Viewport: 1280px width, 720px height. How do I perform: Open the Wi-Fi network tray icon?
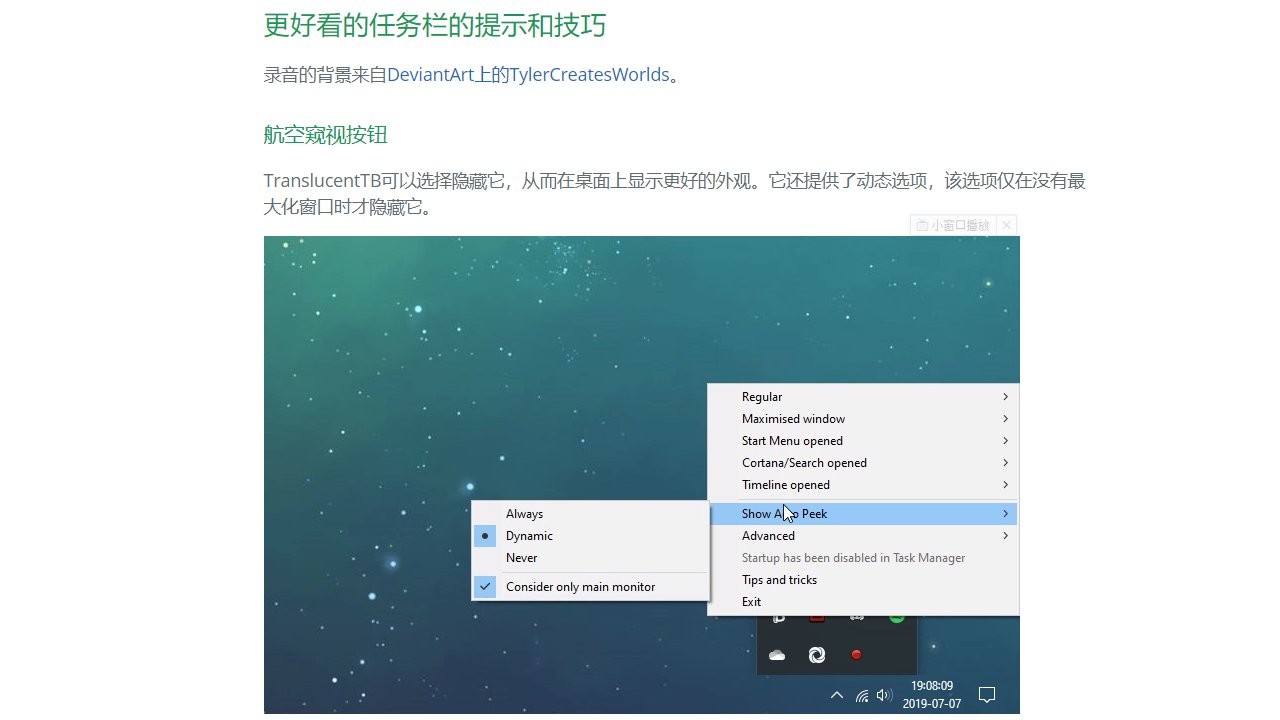click(861, 695)
